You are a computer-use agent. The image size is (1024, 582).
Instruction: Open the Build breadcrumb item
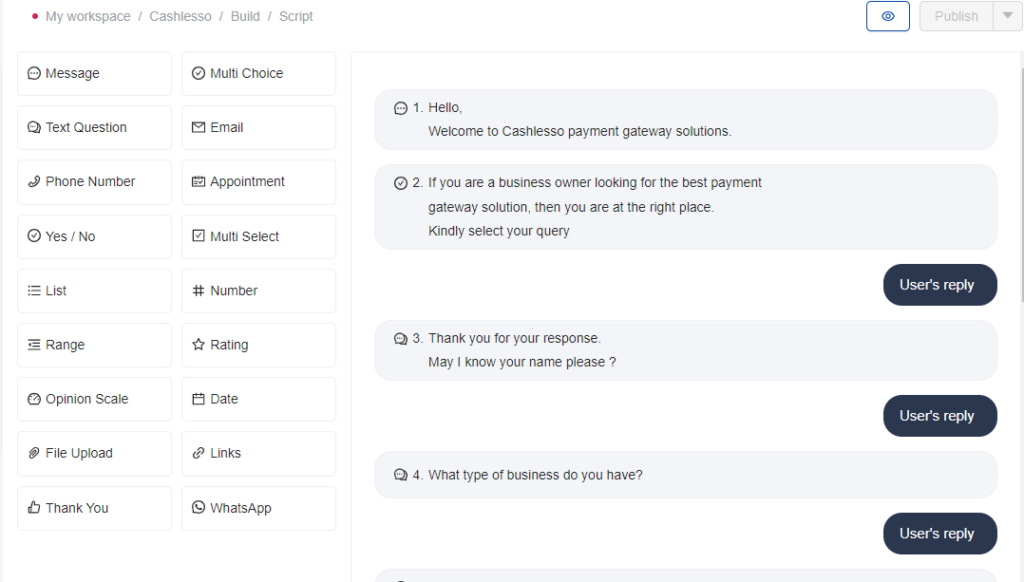click(x=245, y=16)
